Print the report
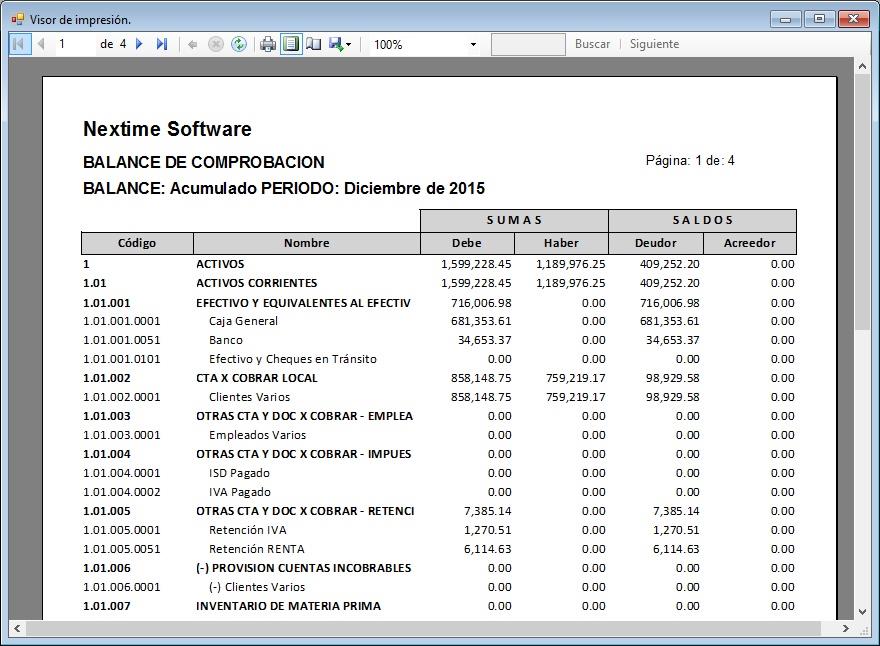The width and height of the screenshot is (880, 646). [x=268, y=44]
